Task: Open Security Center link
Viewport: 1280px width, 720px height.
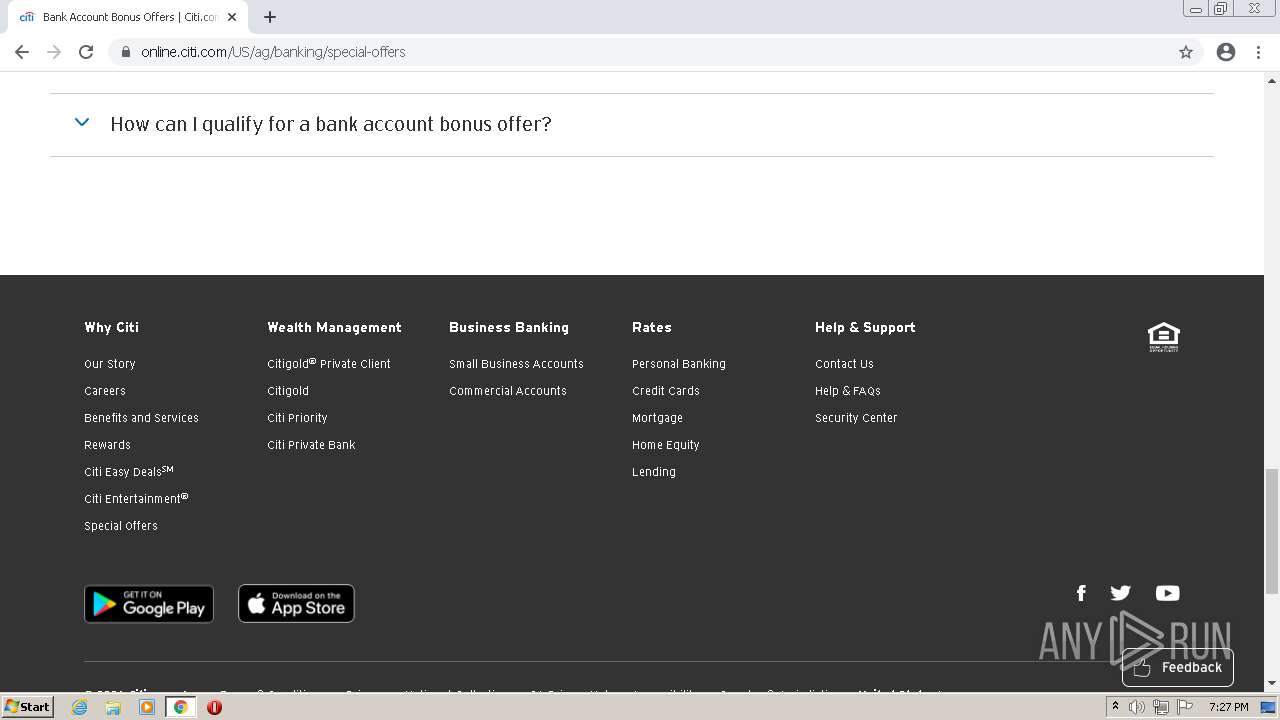Action: click(x=856, y=418)
